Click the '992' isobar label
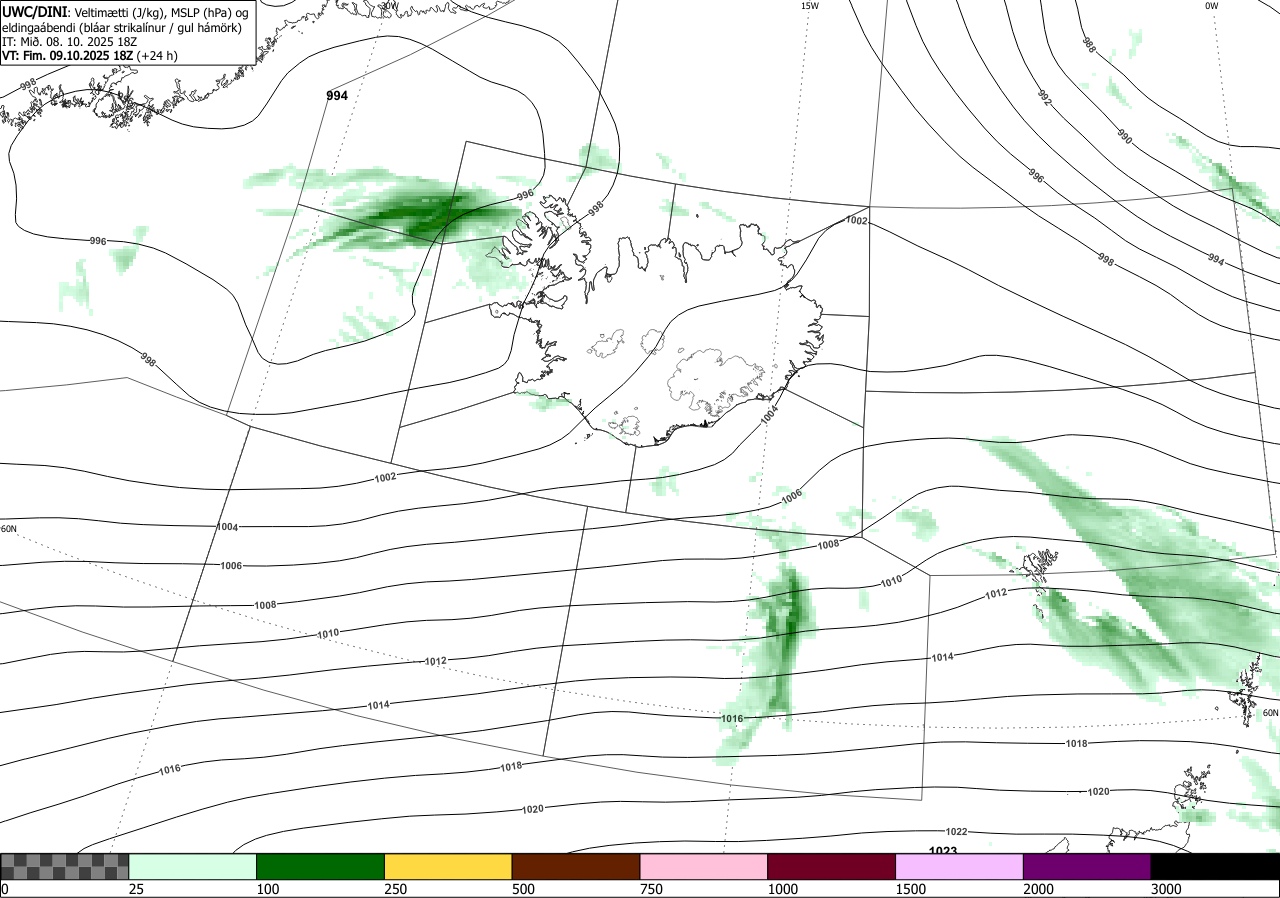The width and height of the screenshot is (1280, 898). [x=1044, y=98]
